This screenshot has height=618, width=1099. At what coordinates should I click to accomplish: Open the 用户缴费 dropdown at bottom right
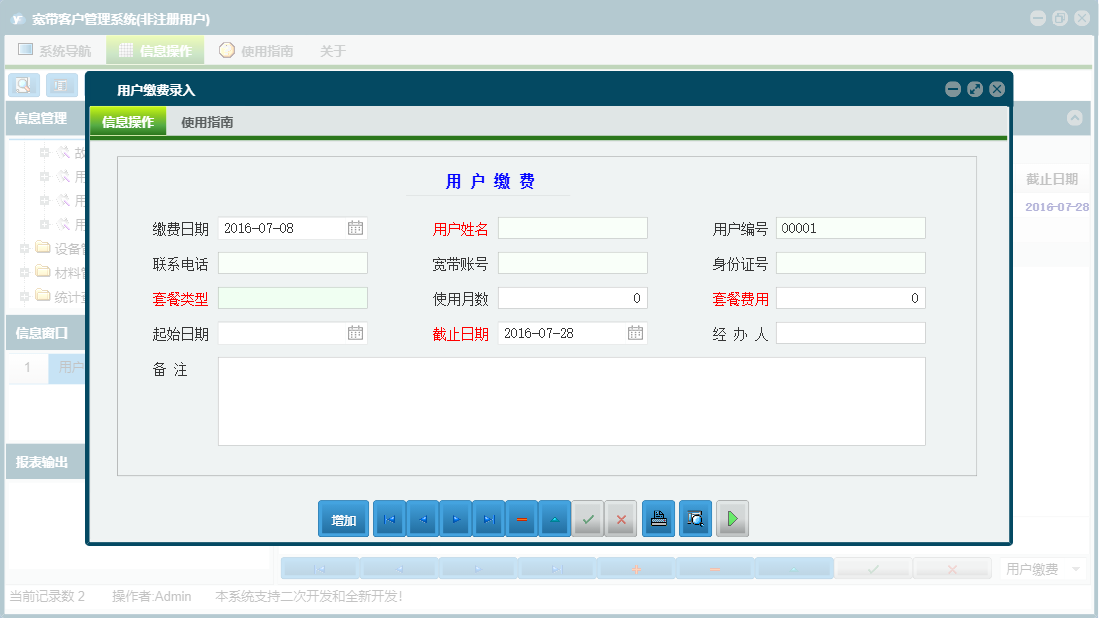(x=1040, y=566)
